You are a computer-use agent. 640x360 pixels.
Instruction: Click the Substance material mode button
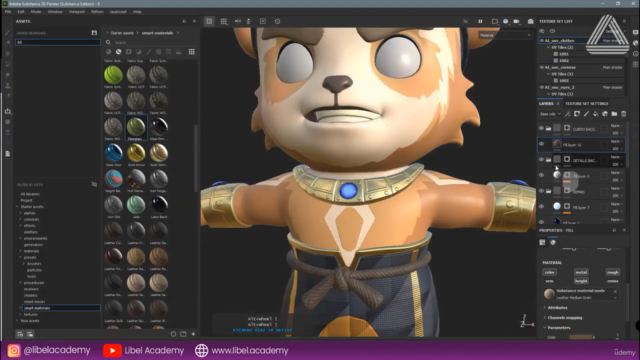[x=581, y=294]
